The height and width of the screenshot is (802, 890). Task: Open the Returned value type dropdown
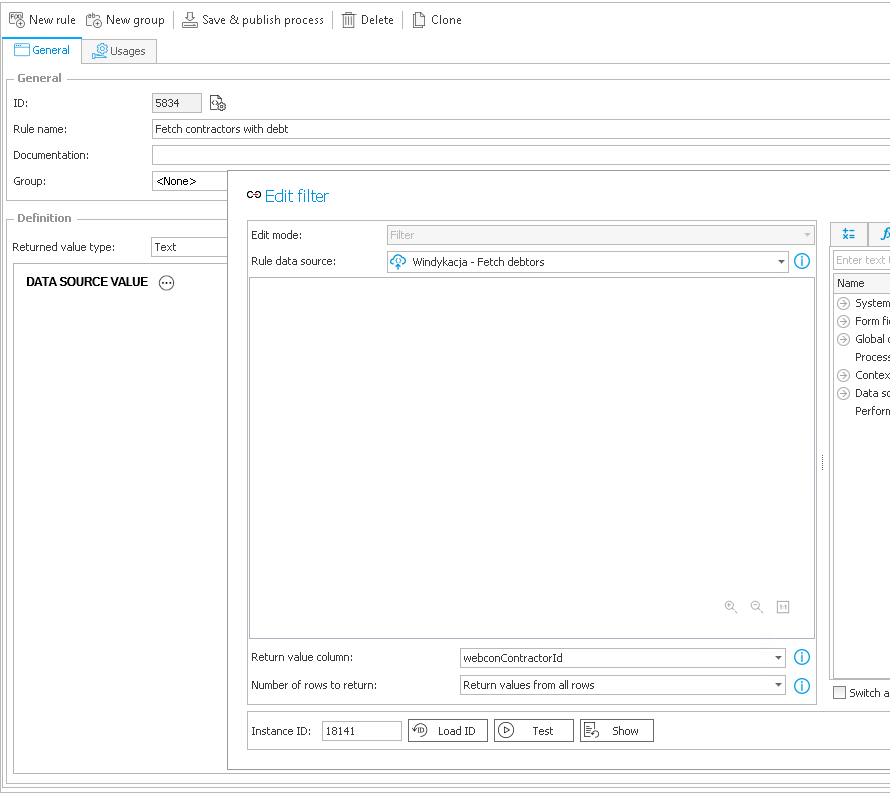189,247
